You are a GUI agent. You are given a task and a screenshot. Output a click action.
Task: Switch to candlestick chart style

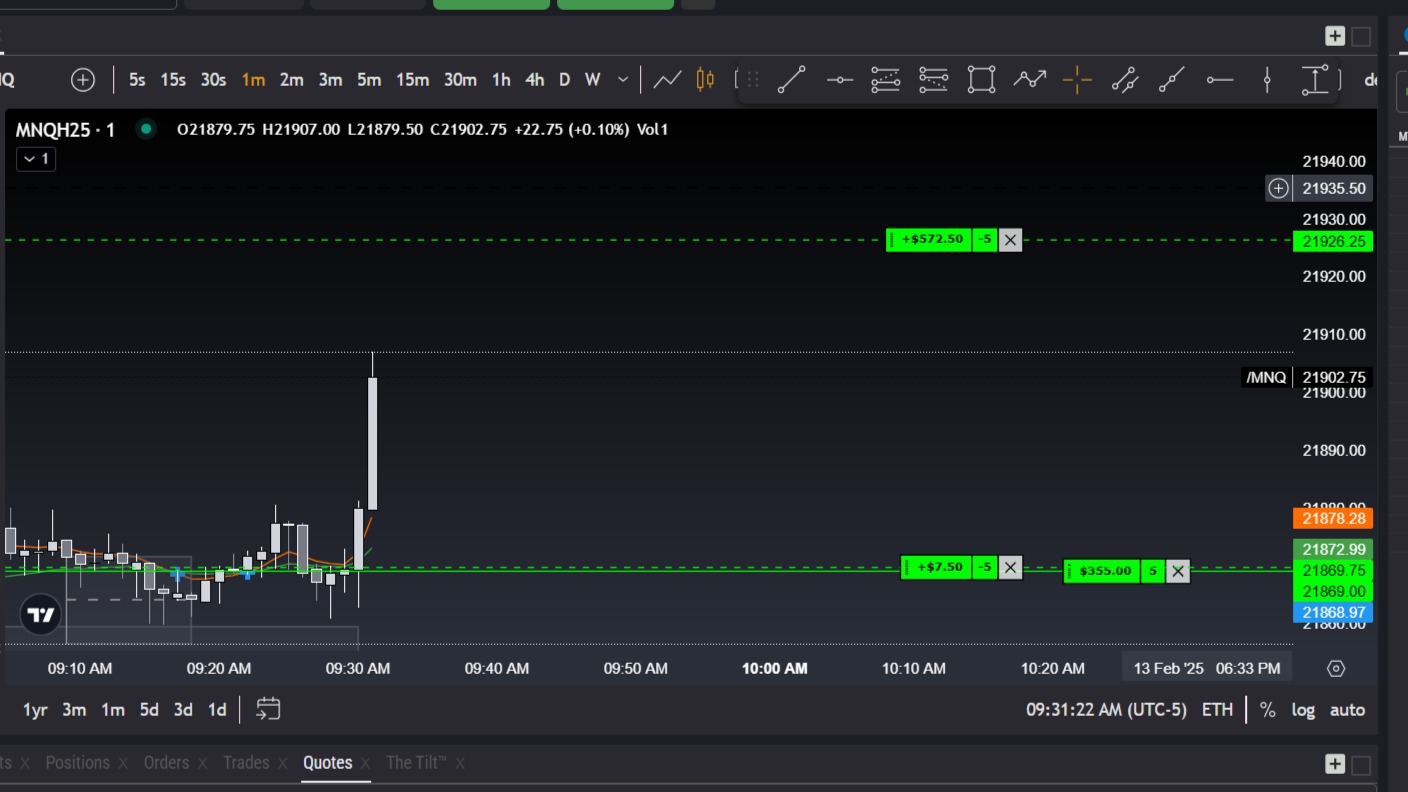pos(705,80)
